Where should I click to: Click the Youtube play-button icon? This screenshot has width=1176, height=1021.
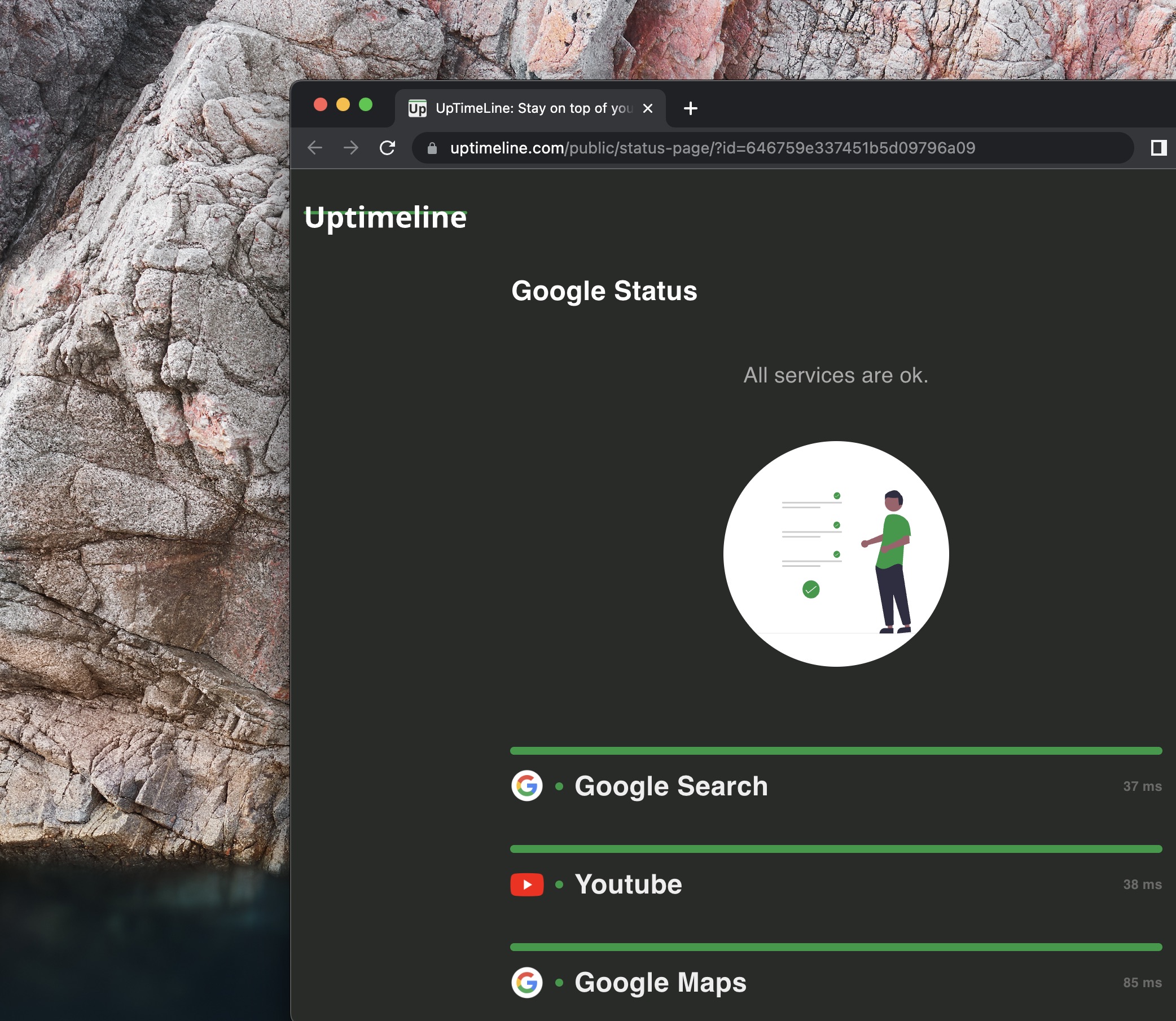(x=527, y=884)
